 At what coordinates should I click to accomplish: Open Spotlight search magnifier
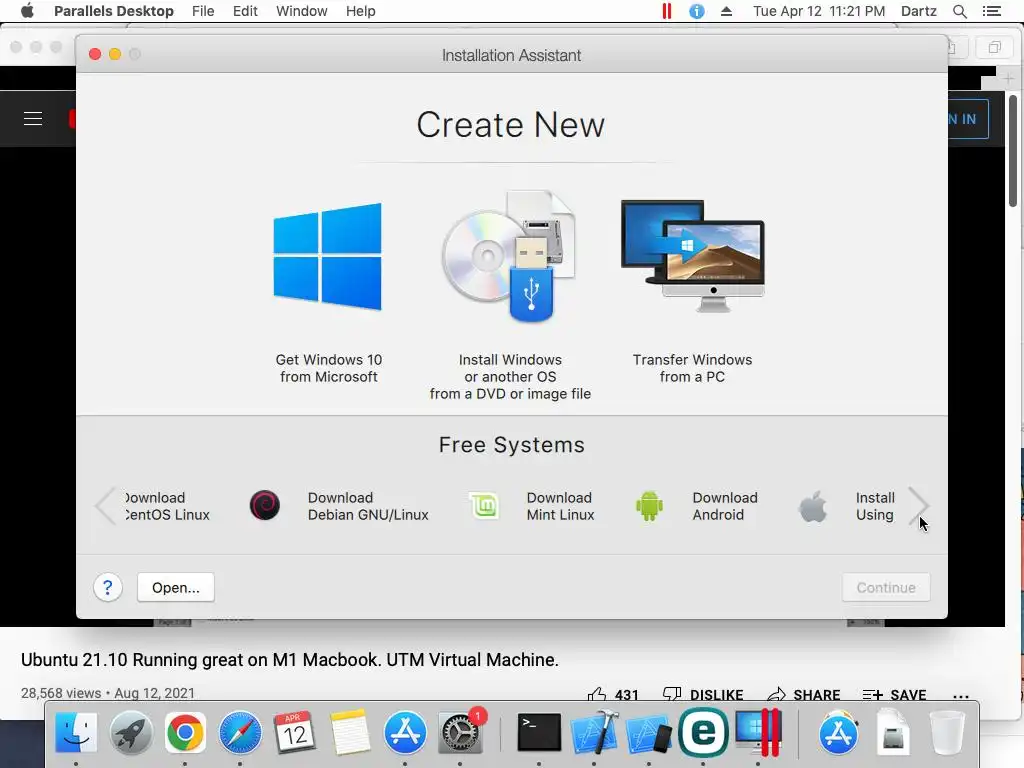(959, 11)
